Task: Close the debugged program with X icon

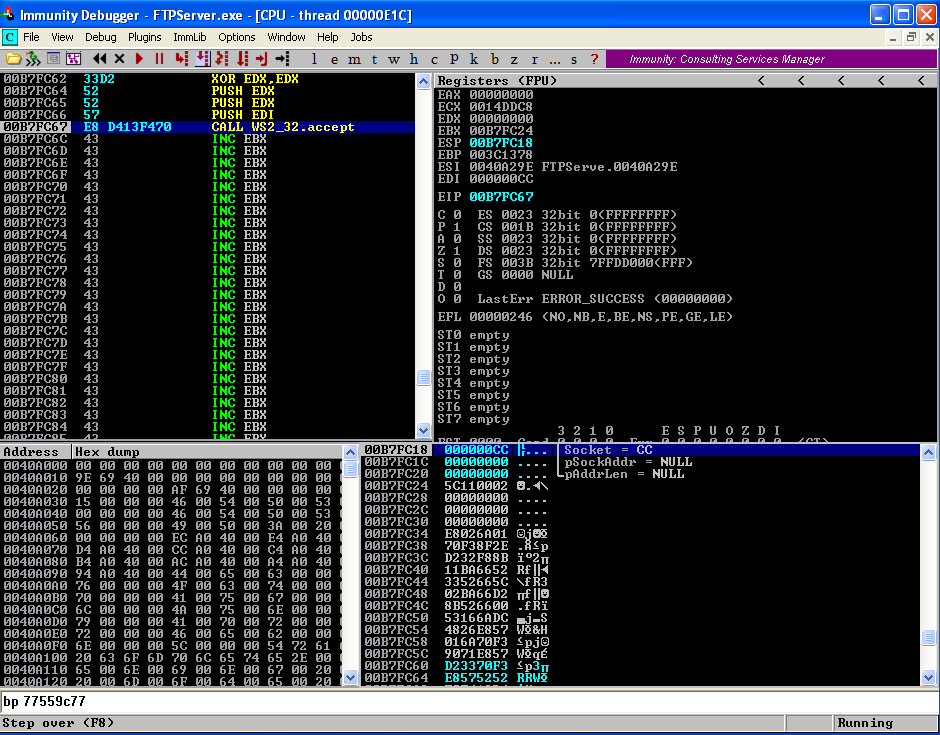Action: click(119, 59)
